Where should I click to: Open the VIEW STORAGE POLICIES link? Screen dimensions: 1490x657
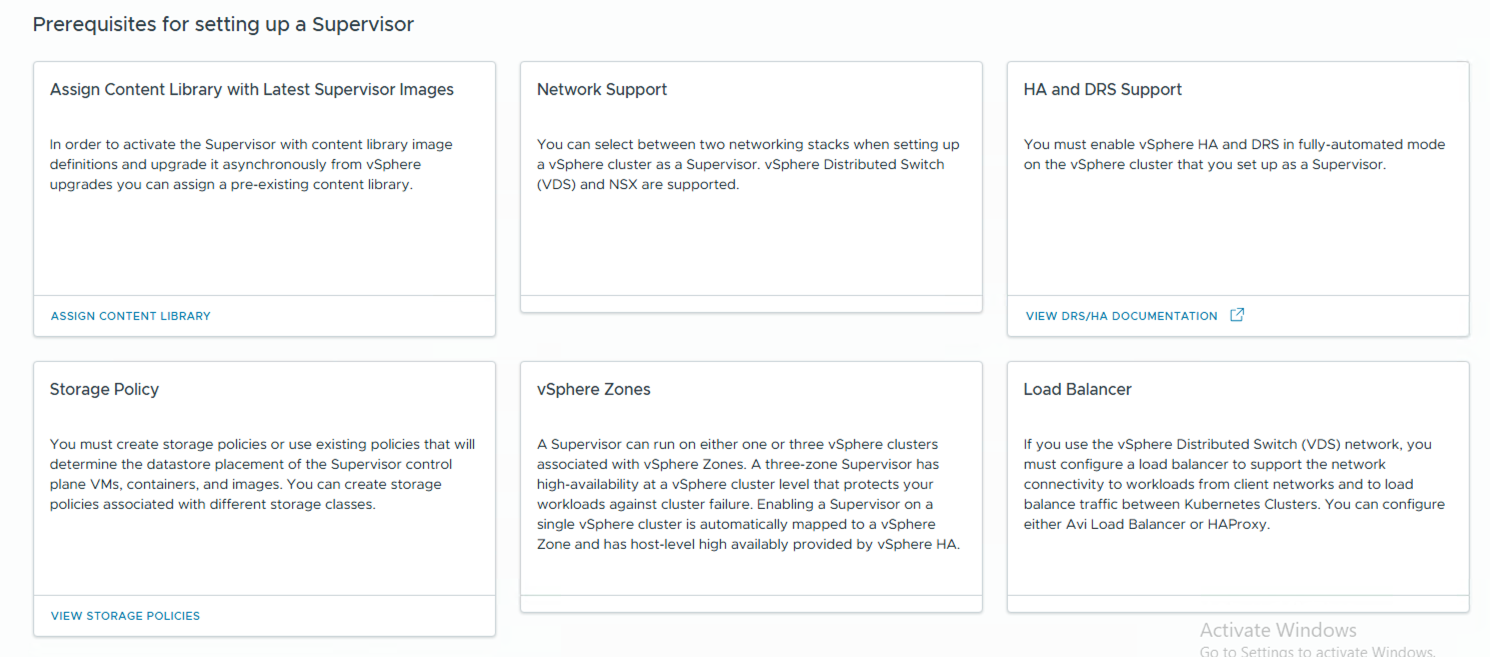[125, 616]
